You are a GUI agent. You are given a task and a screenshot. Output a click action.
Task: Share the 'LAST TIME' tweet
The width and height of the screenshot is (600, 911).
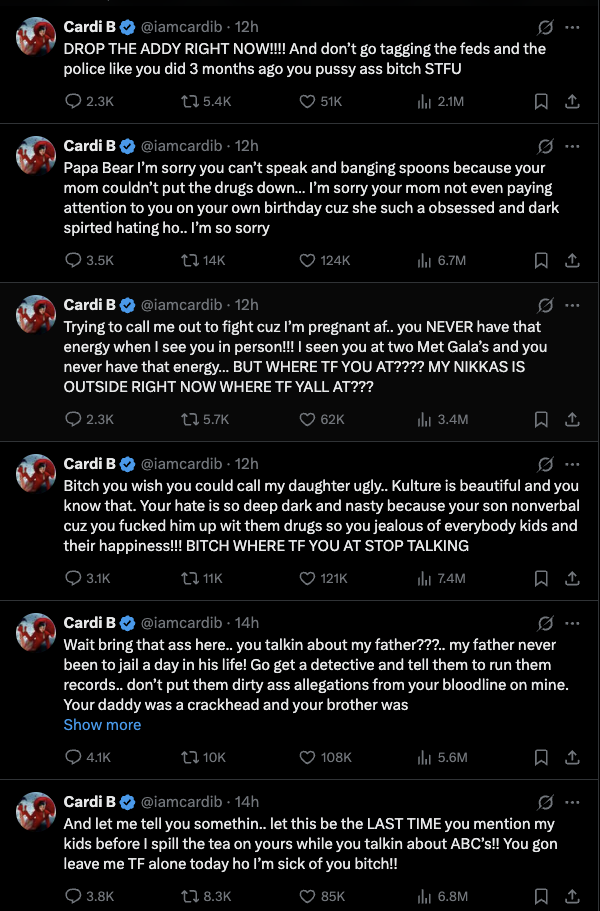572,896
